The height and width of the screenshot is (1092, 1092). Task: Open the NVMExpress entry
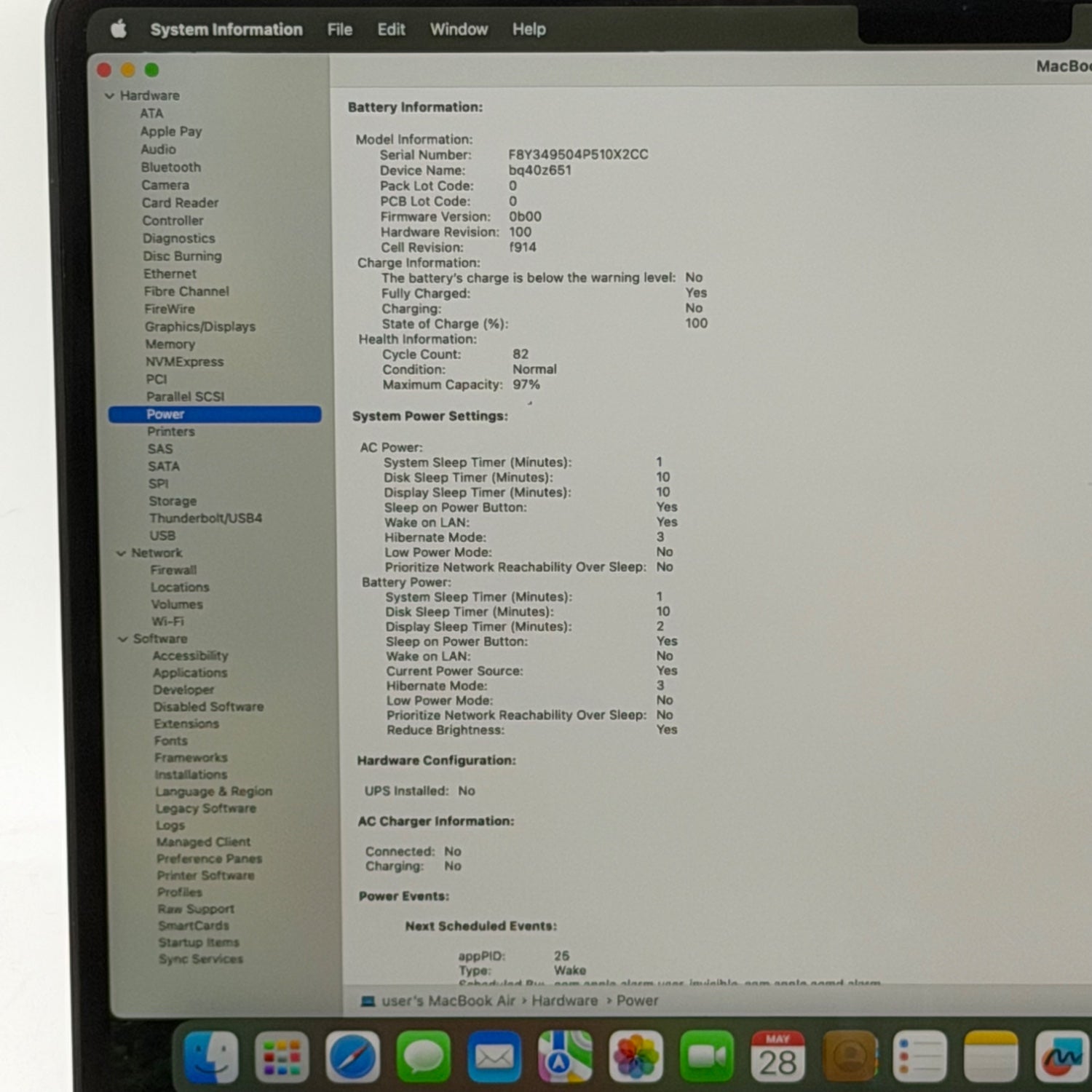pos(184,362)
